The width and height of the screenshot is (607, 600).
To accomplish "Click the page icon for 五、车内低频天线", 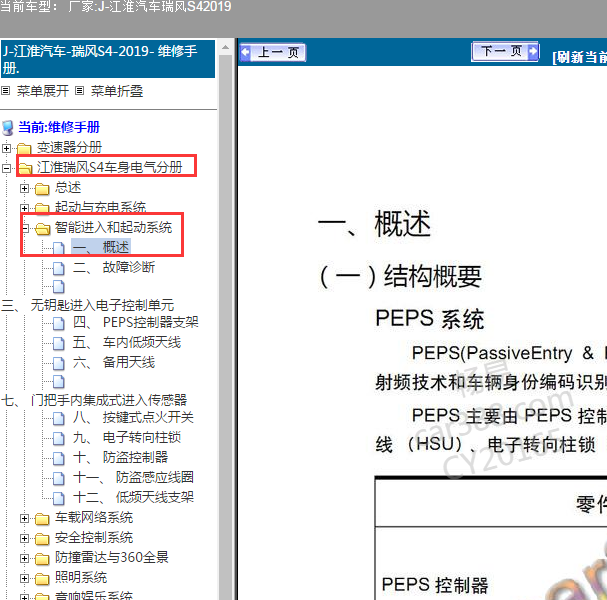I will [x=58, y=343].
